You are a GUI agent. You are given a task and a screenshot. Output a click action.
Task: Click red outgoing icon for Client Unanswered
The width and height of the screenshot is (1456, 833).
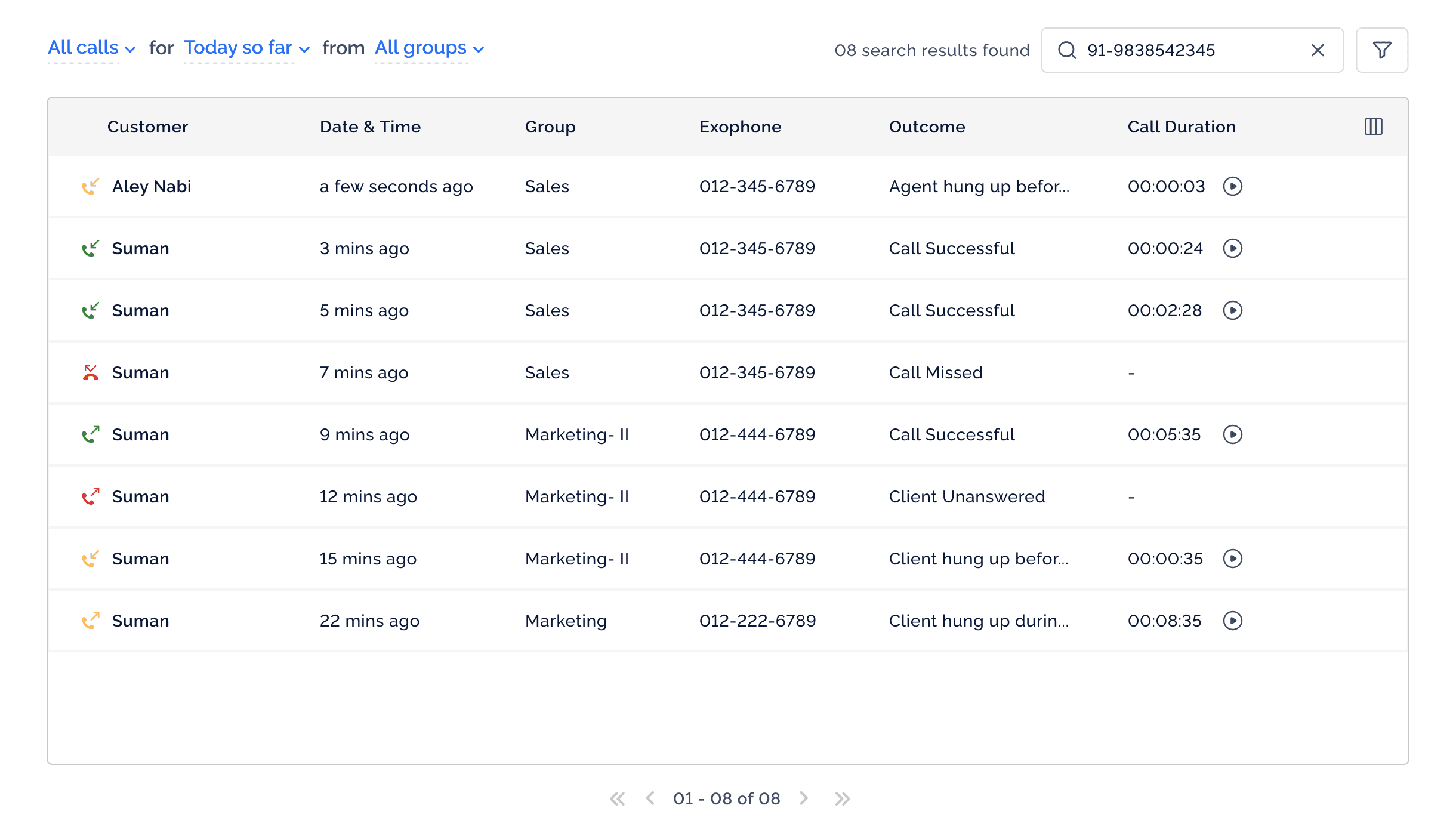coord(90,496)
